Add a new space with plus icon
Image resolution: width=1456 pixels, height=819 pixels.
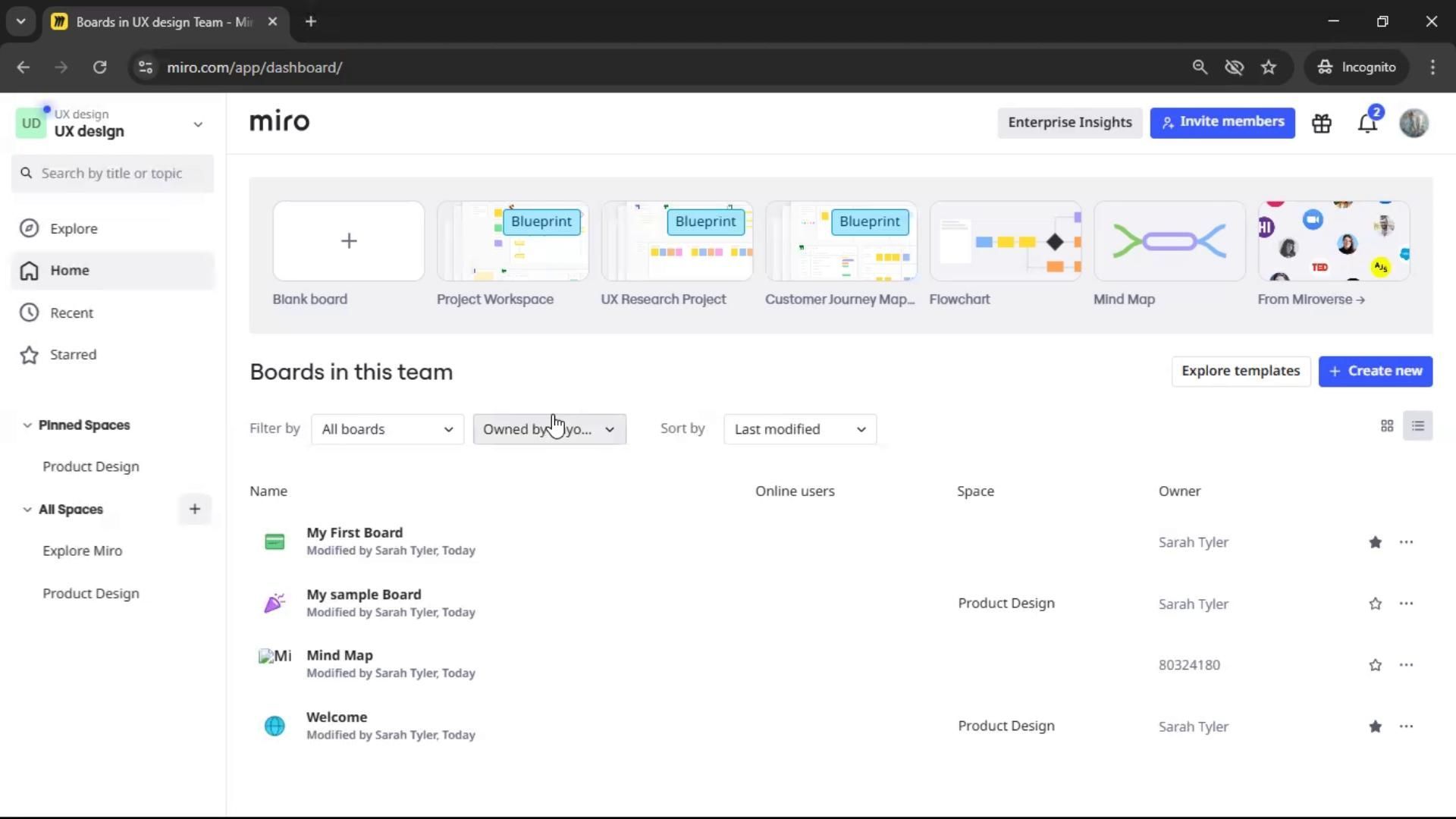pos(195,510)
